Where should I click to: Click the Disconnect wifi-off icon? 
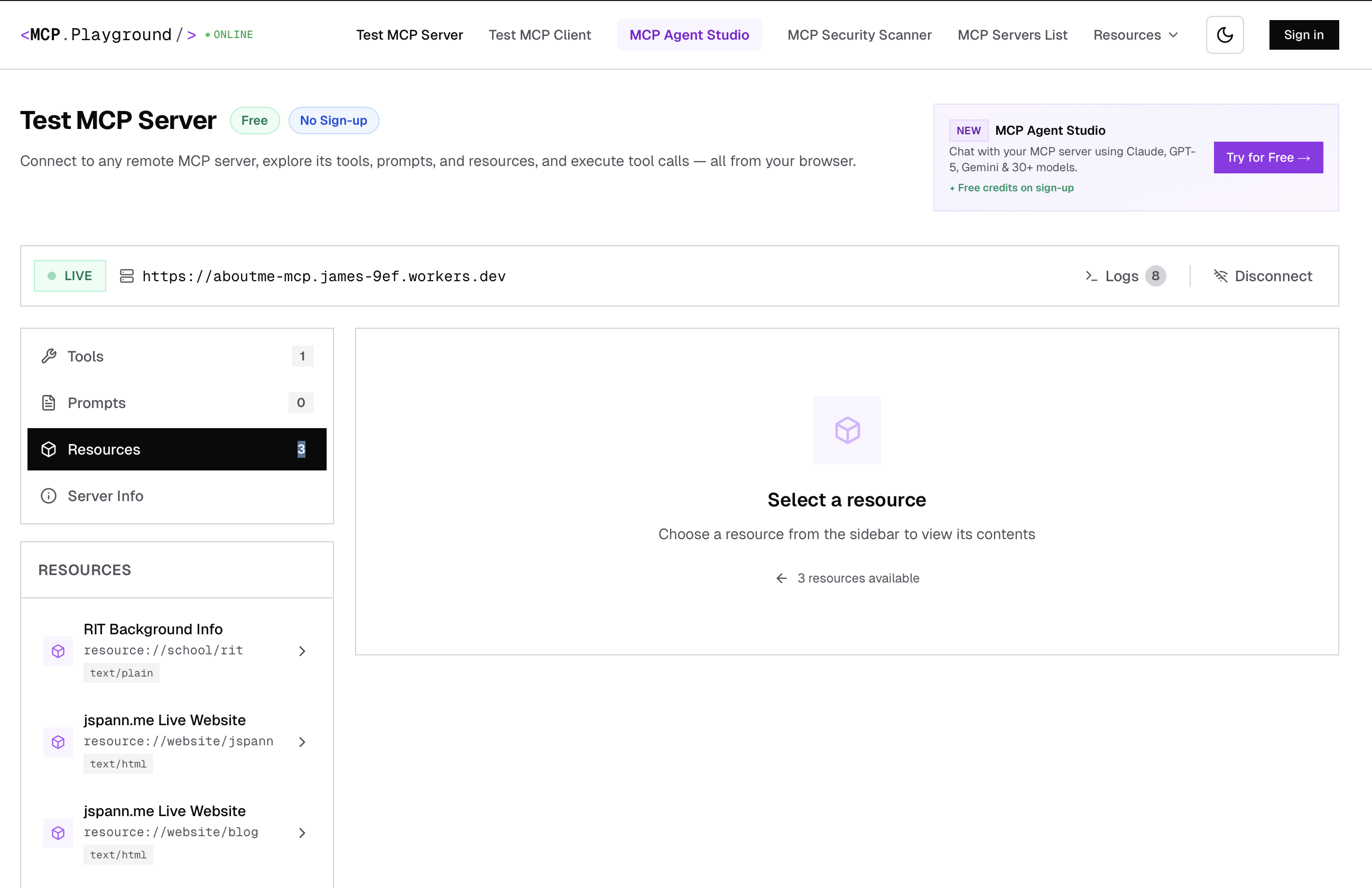(1220, 276)
